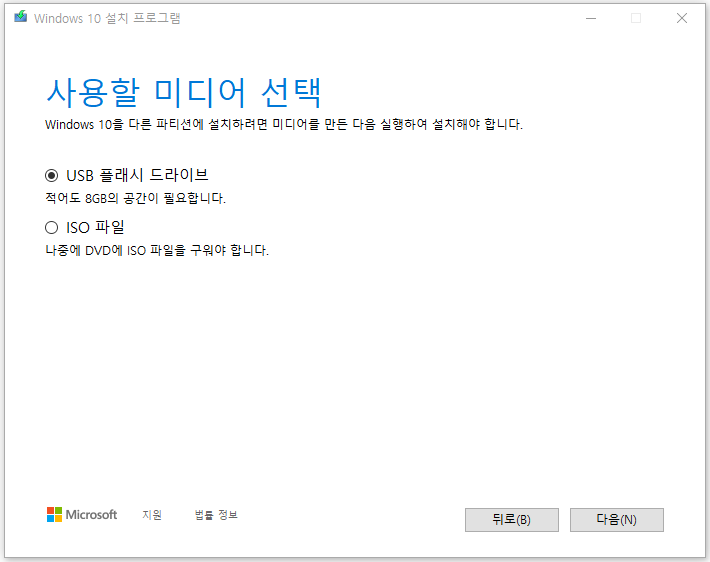
Task: Minimize the Windows 10 설치 프로그램 window
Action: [x=591, y=18]
